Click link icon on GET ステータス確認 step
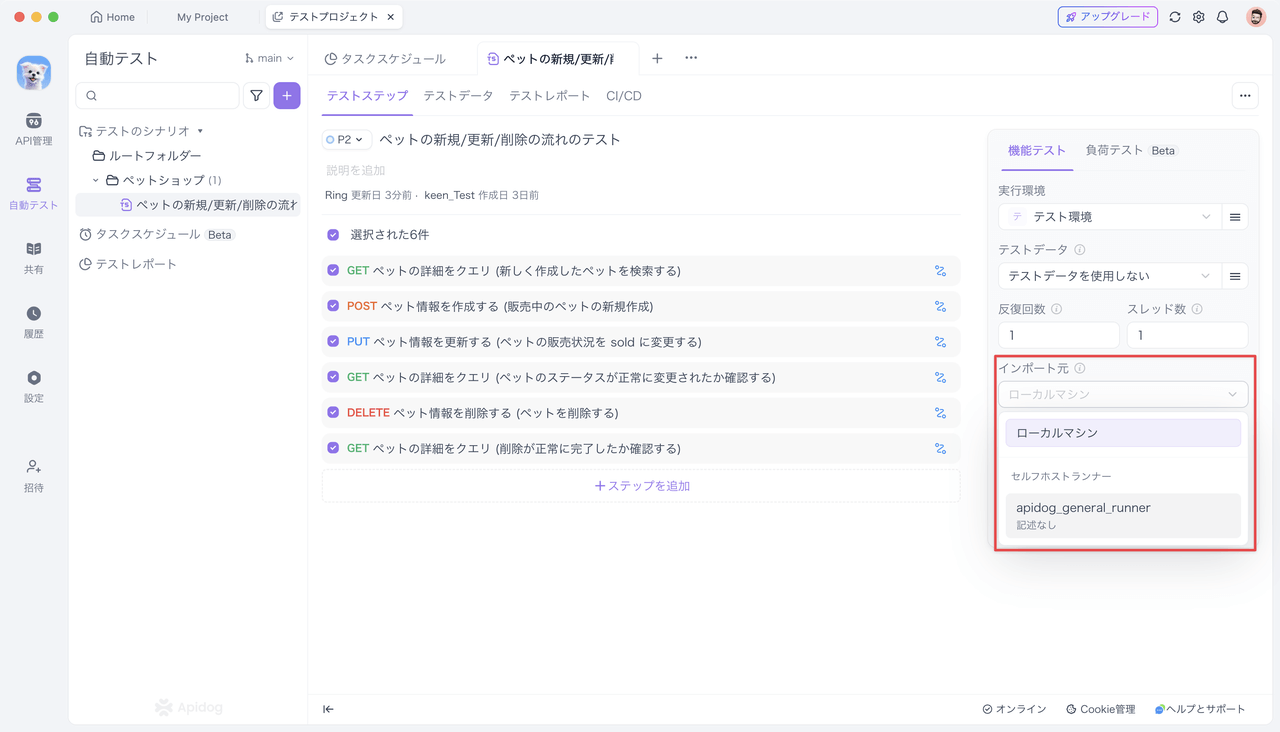 940,377
